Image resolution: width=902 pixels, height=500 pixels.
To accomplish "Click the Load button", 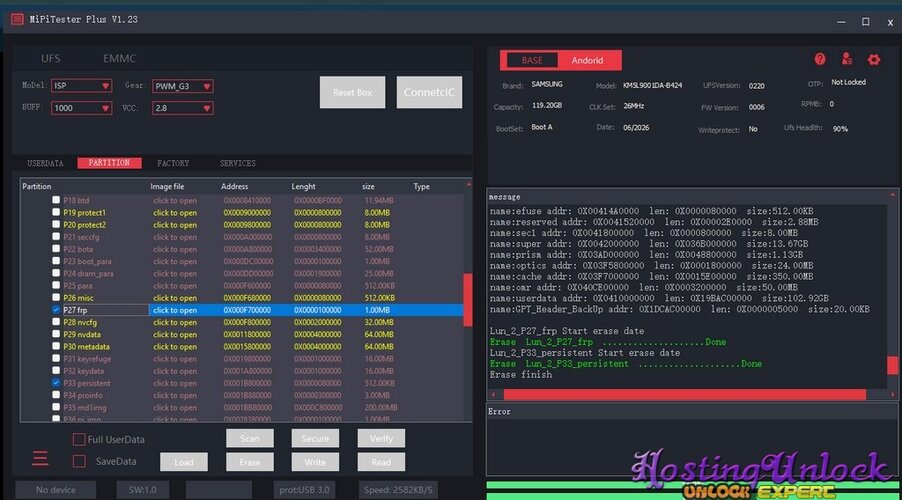I will (x=184, y=462).
